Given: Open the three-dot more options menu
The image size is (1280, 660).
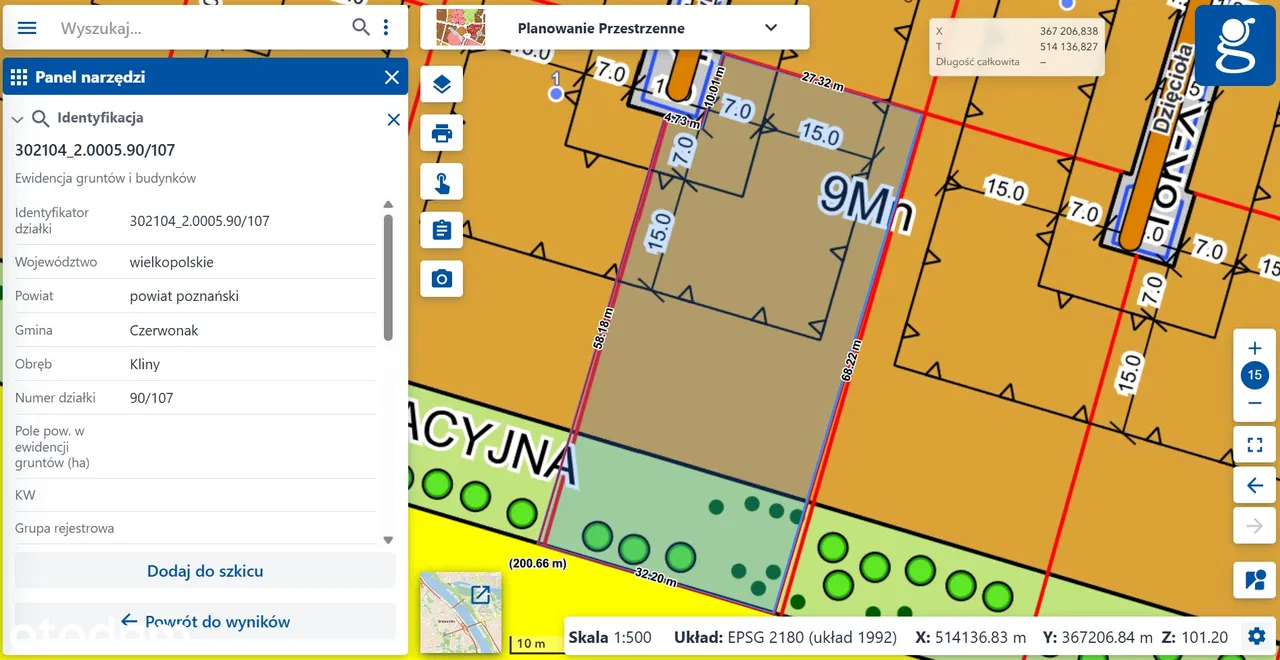Looking at the screenshot, I should 386,28.
